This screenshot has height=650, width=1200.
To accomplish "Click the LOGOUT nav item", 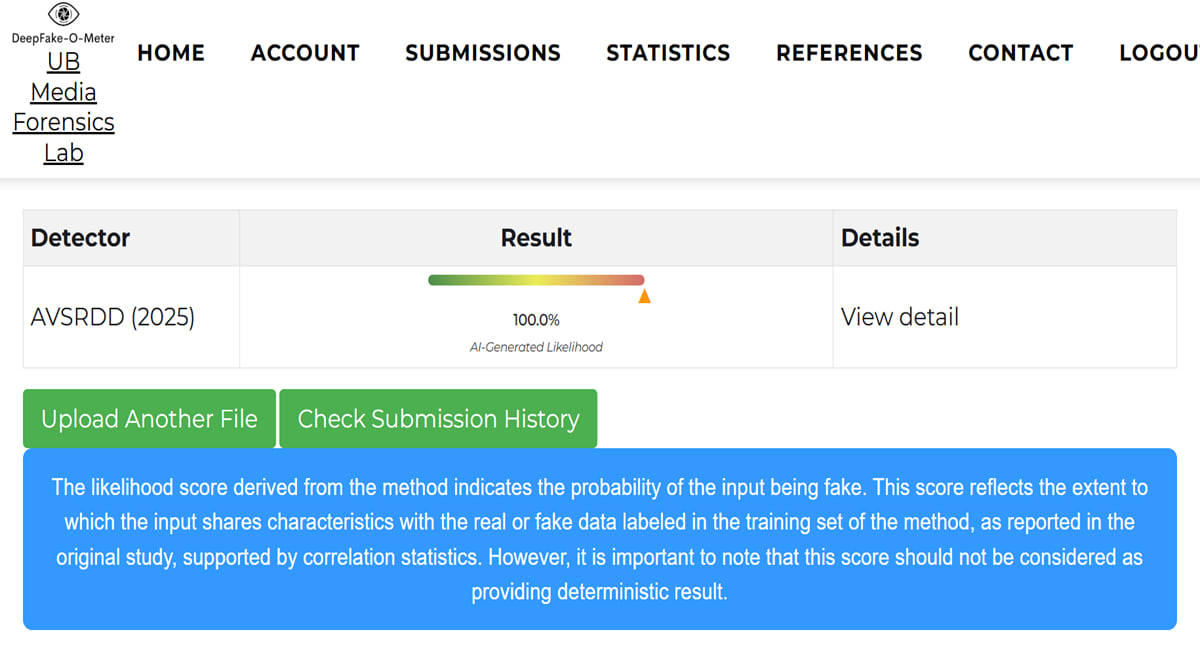I will coord(1160,53).
